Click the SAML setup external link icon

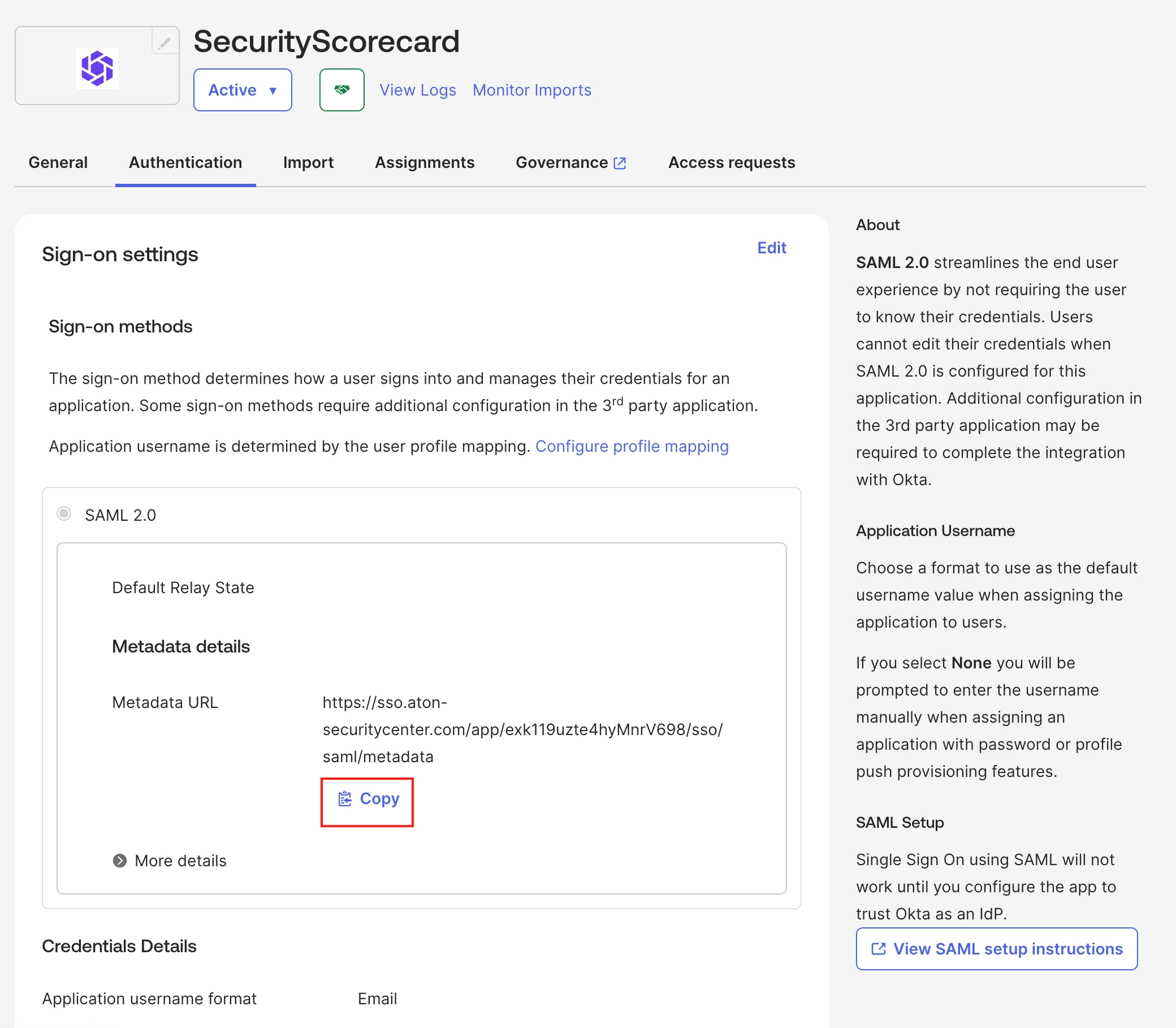(x=878, y=949)
